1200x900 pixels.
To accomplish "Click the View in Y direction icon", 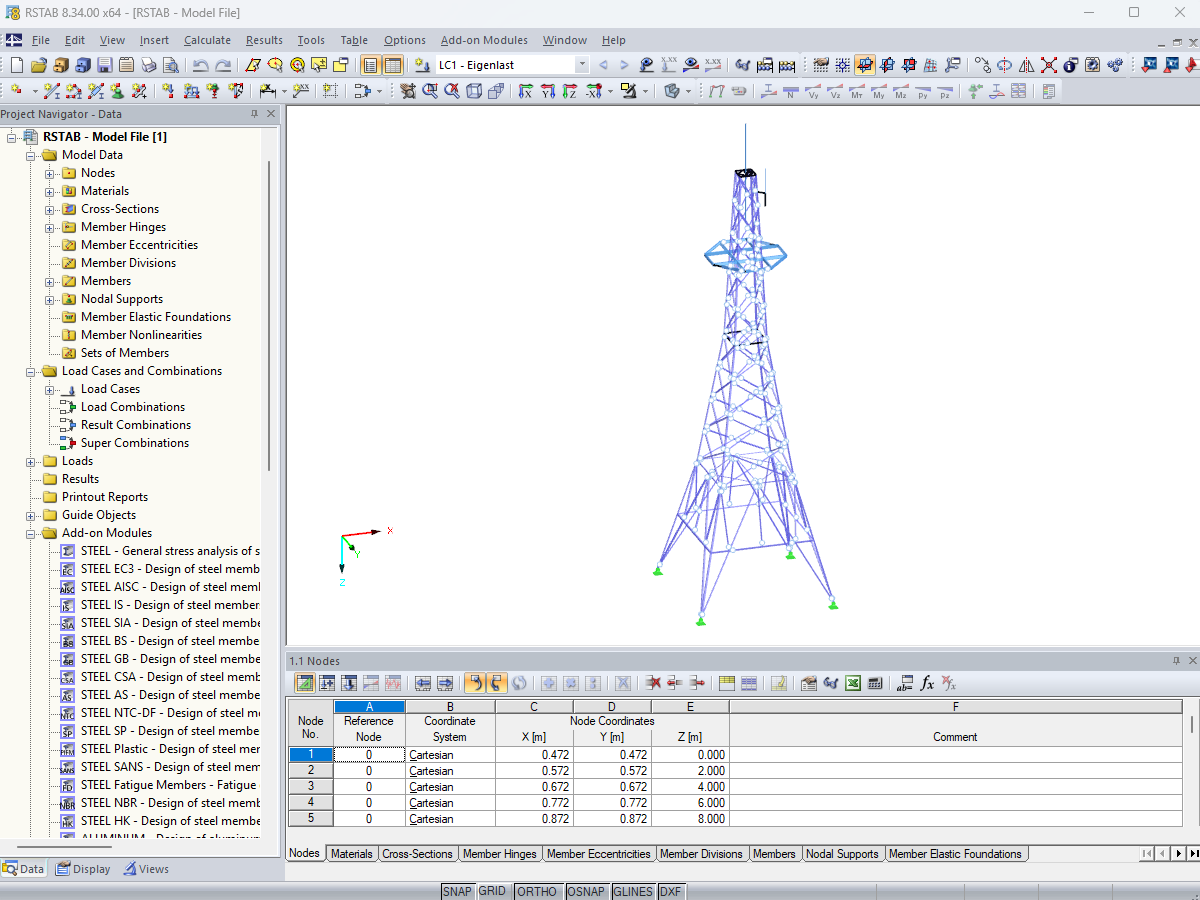I will tap(547, 91).
